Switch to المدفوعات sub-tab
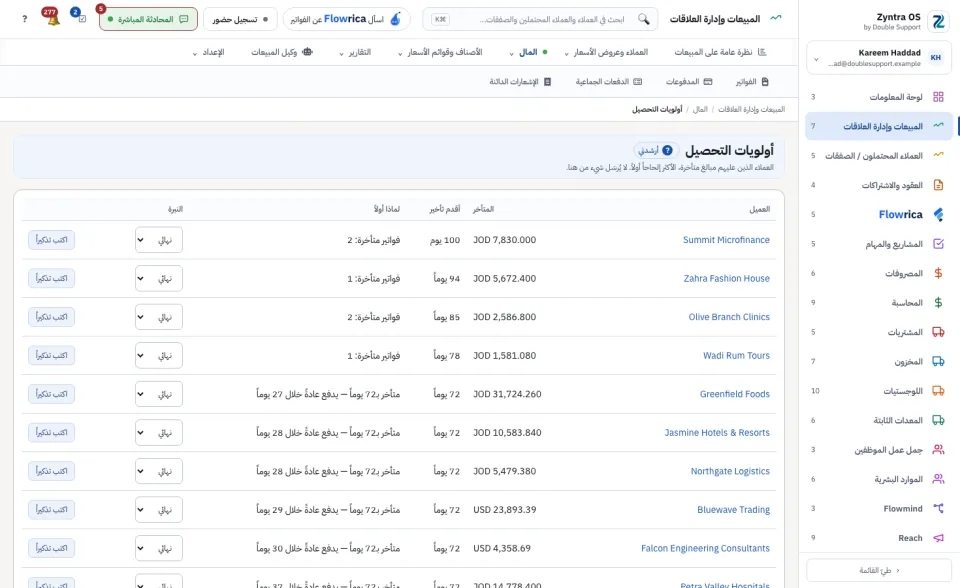This screenshot has width=960, height=588. pos(689,81)
